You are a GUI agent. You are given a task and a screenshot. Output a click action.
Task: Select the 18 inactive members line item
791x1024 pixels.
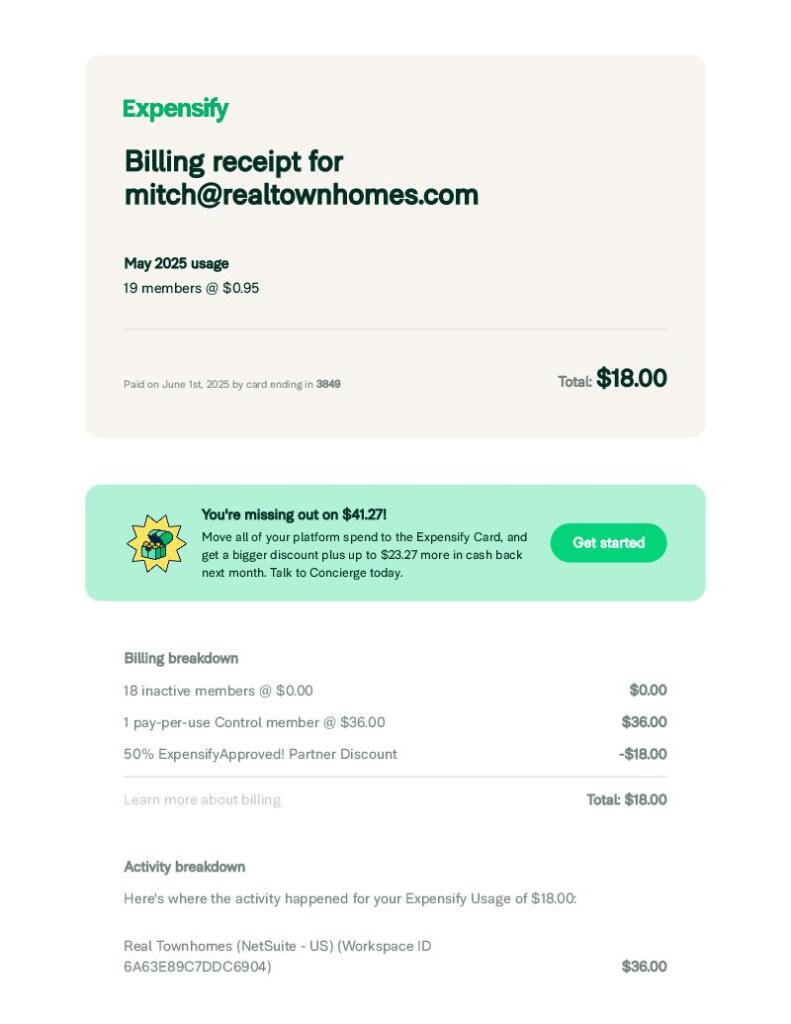218,691
